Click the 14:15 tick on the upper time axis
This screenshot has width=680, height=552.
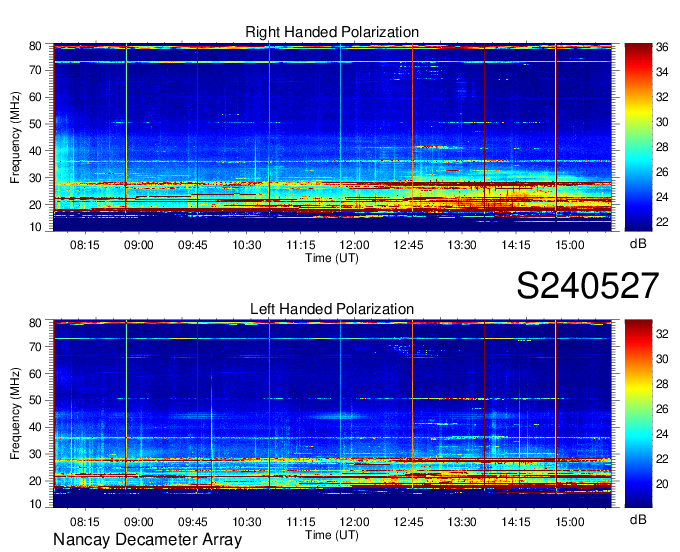[x=516, y=245]
